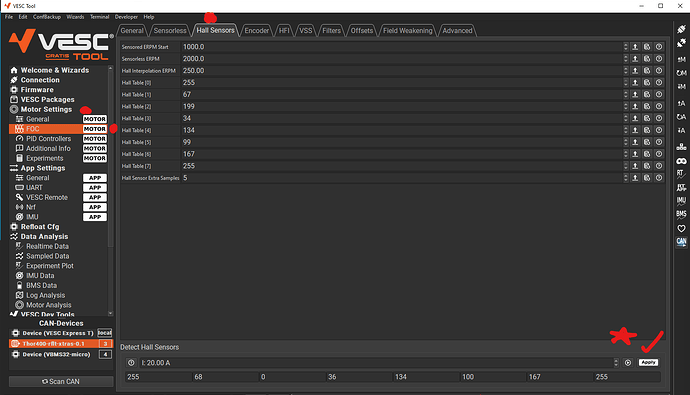690x395 pixels.
Task: Toggle RT realtime data streaming icon
Action: 681,174
